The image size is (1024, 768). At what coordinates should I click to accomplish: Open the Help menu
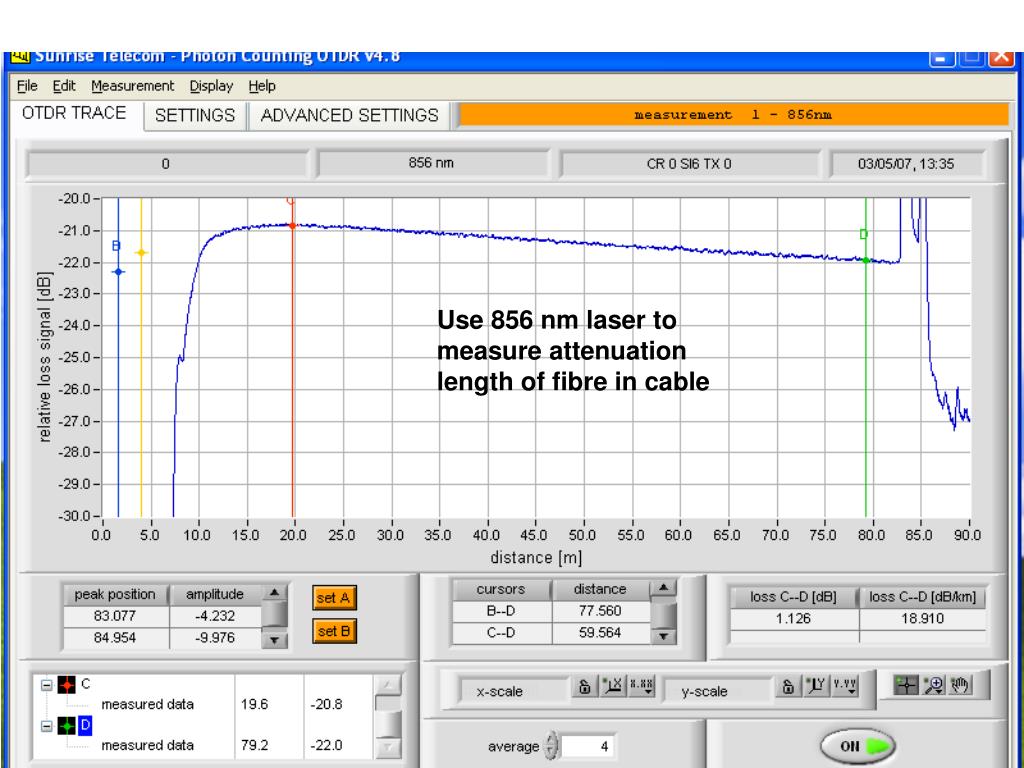click(262, 86)
